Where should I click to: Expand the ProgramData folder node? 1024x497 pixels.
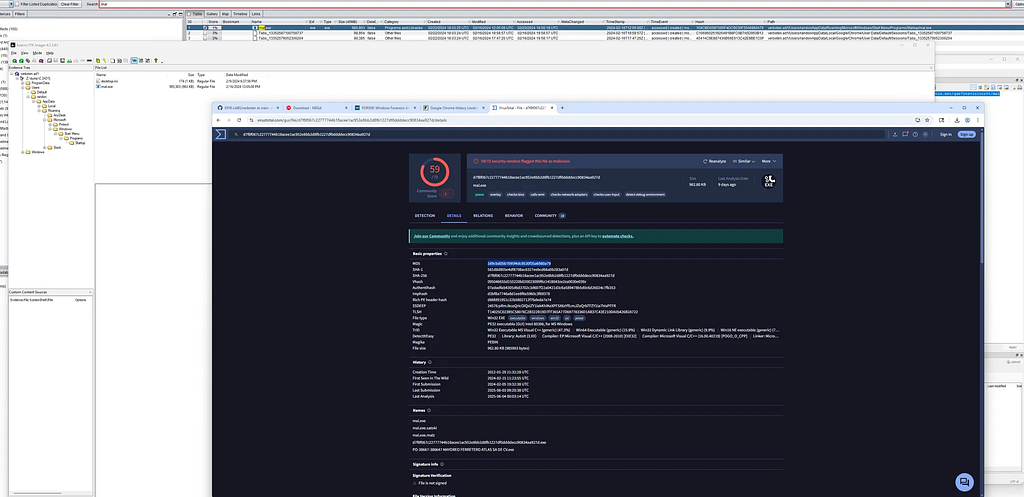[23, 83]
